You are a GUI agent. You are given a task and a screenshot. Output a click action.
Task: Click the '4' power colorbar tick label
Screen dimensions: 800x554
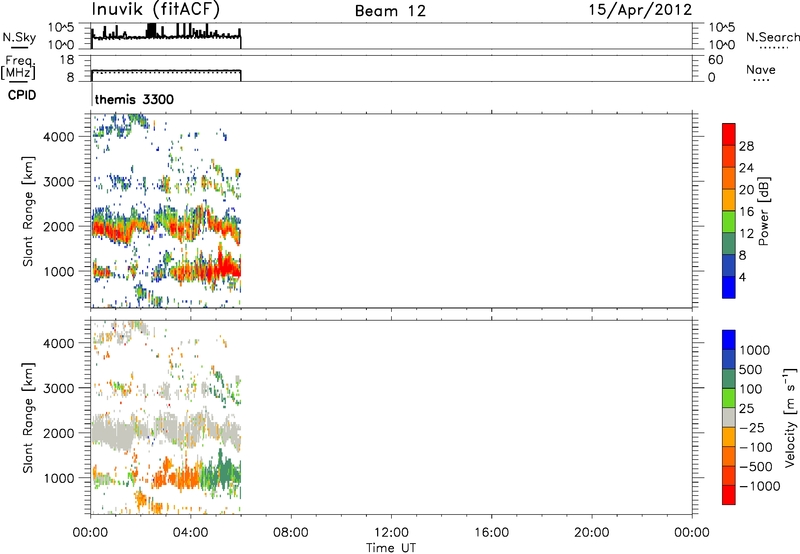click(x=742, y=277)
